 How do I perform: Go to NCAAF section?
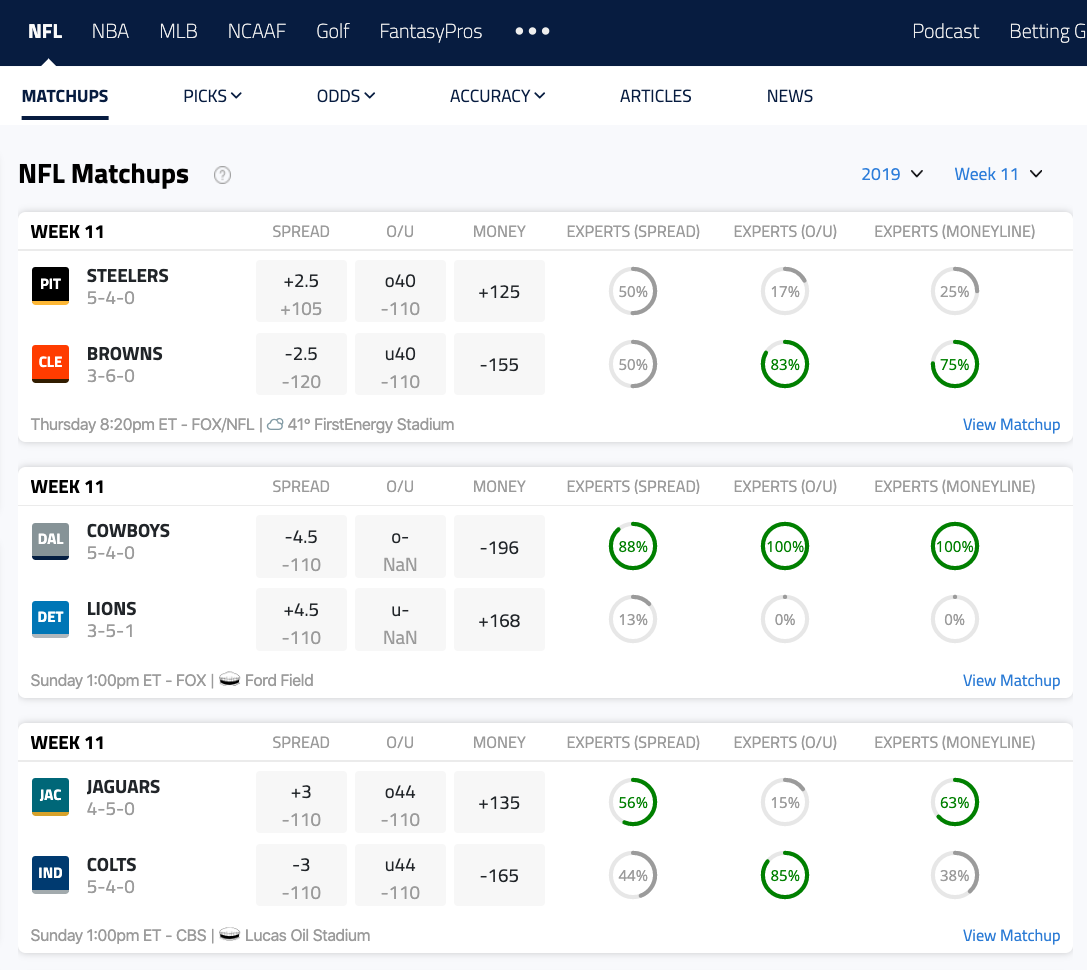(256, 31)
